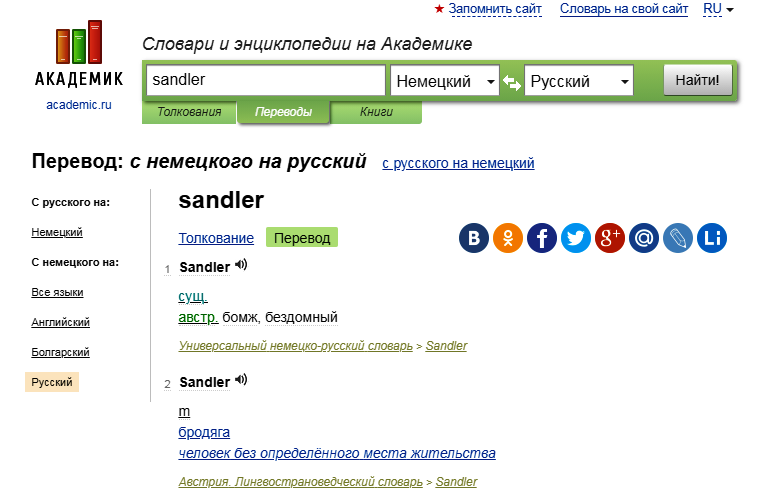Share via Odnoklassniki icon
The width and height of the screenshot is (757, 500).
pos(508,238)
